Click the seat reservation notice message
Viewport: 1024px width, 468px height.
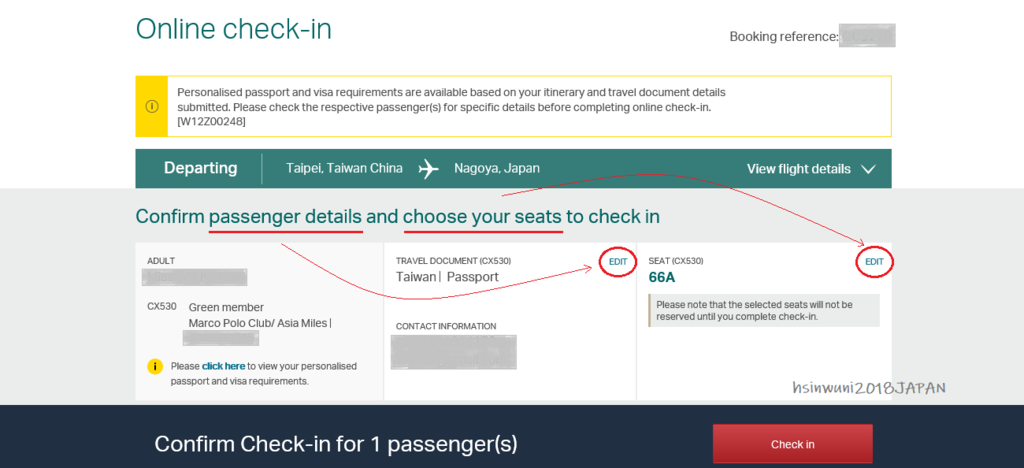(x=763, y=311)
